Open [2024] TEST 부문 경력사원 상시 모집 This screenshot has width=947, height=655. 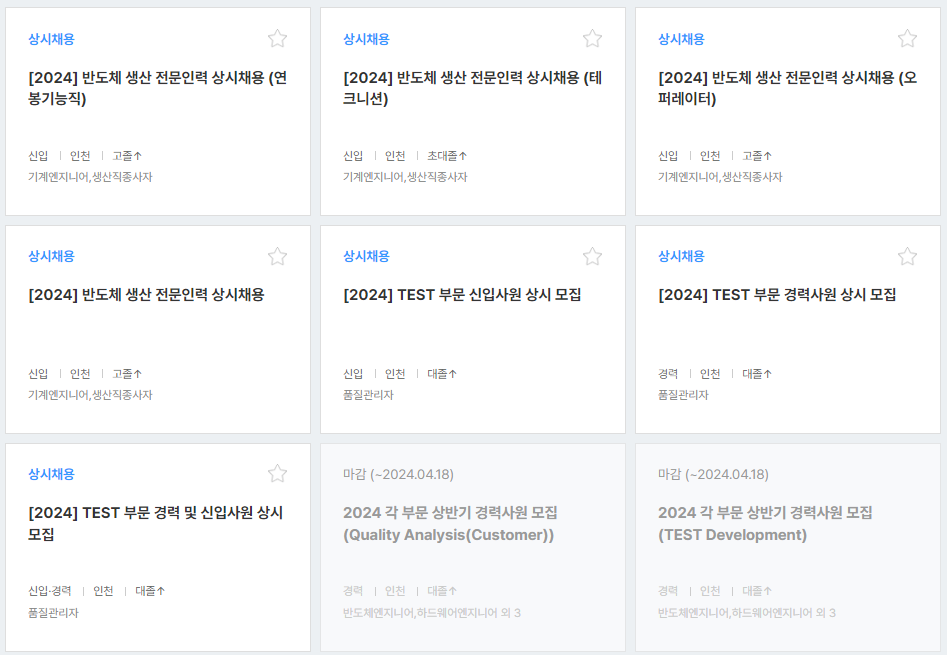click(x=777, y=295)
